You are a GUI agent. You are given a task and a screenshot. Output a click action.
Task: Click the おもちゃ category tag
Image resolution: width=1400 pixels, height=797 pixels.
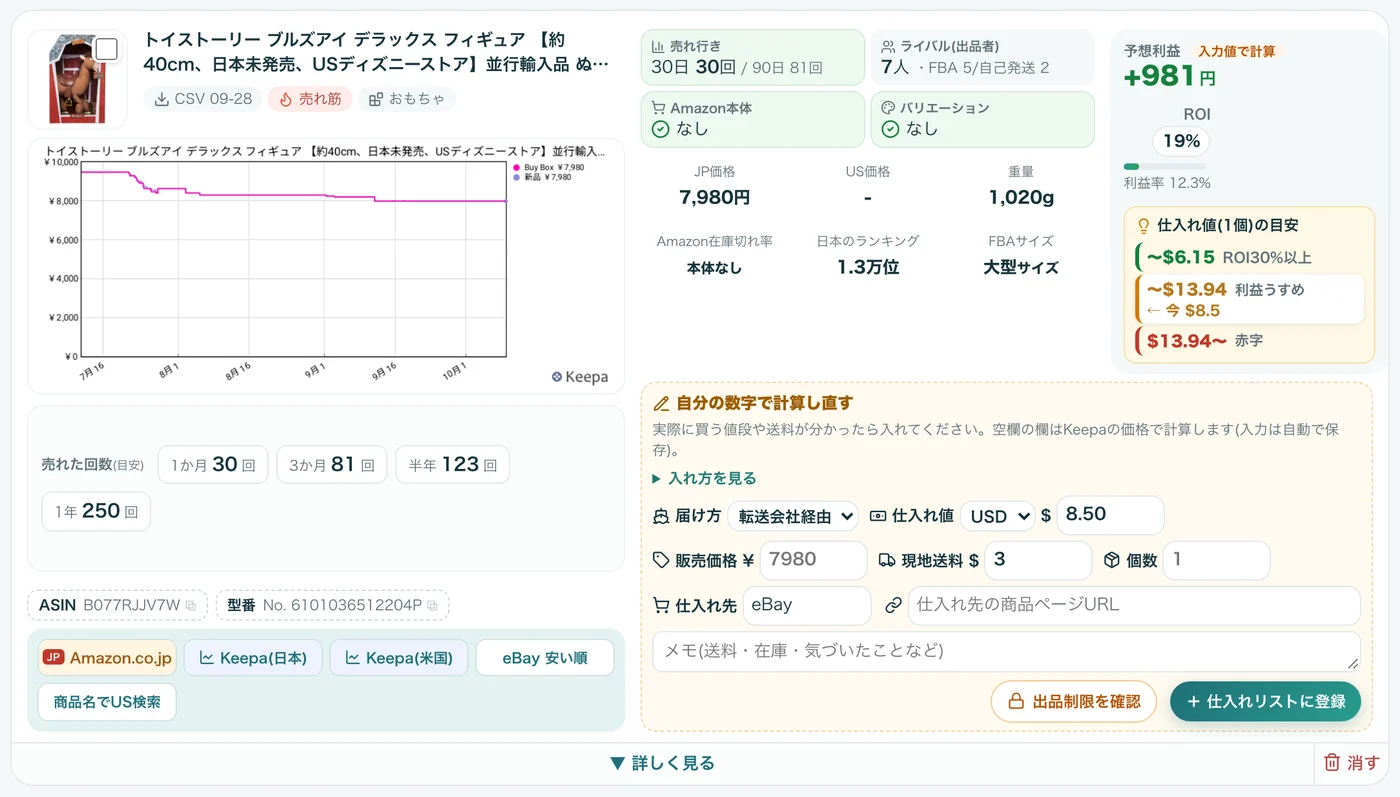point(406,99)
